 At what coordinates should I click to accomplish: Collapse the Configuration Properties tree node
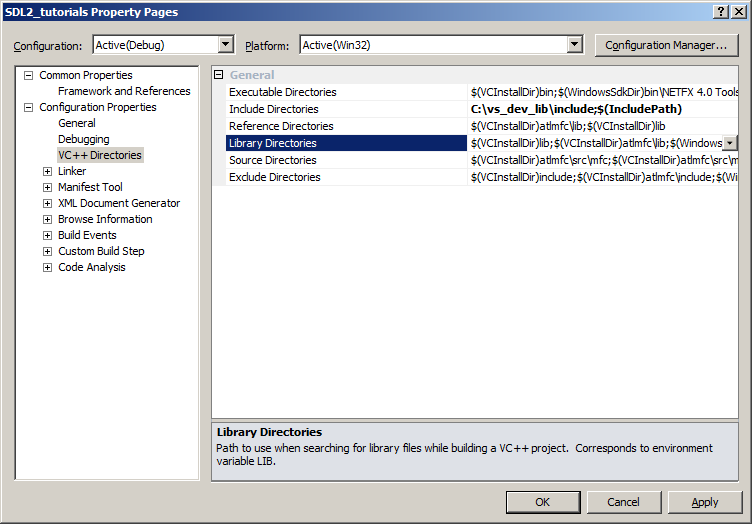[29, 107]
